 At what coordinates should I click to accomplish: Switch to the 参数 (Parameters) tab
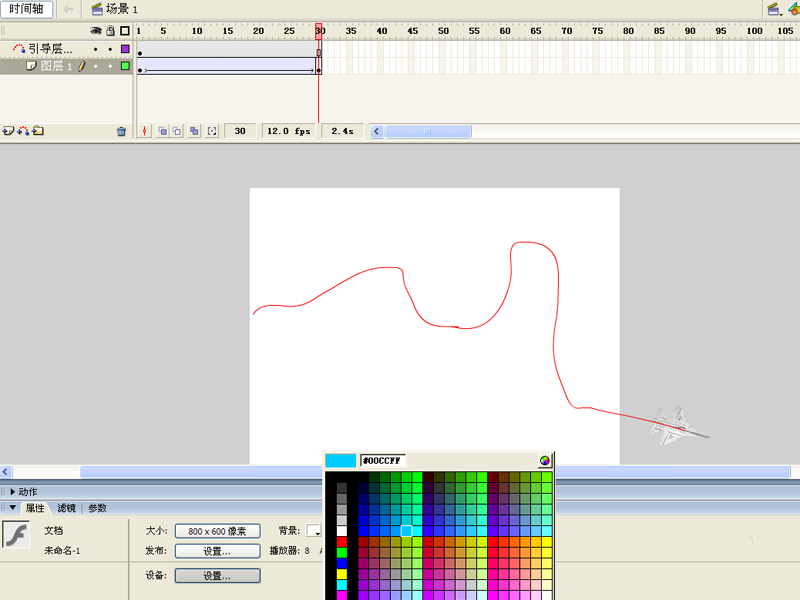click(97, 508)
